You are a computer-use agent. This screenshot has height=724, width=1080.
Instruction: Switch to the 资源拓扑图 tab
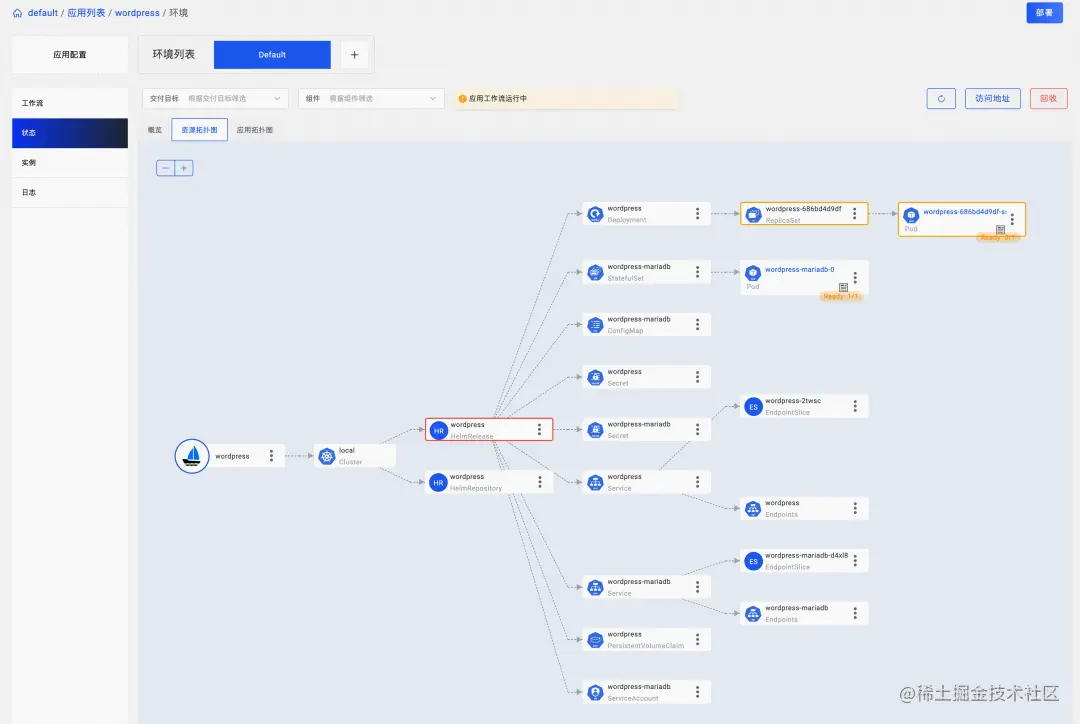tap(199, 130)
